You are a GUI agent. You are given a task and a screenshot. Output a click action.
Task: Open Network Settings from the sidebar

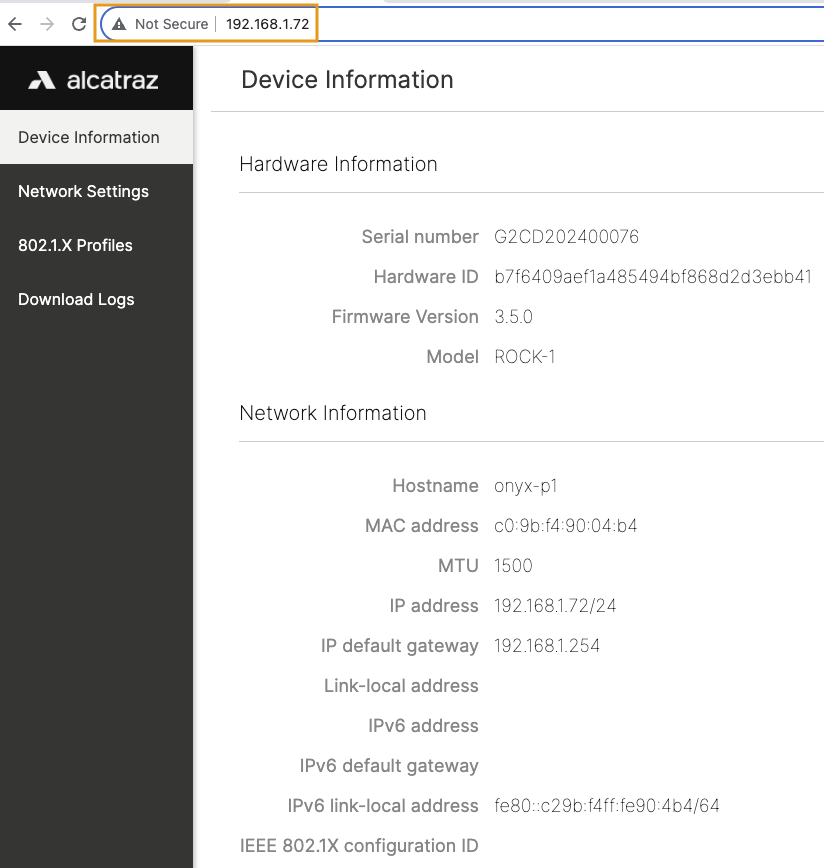click(82, 191)
